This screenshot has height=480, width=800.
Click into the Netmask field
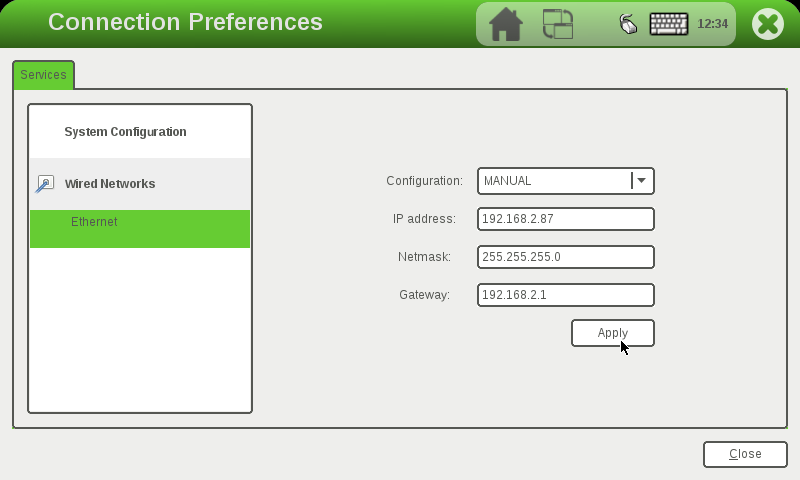[565, 257]
